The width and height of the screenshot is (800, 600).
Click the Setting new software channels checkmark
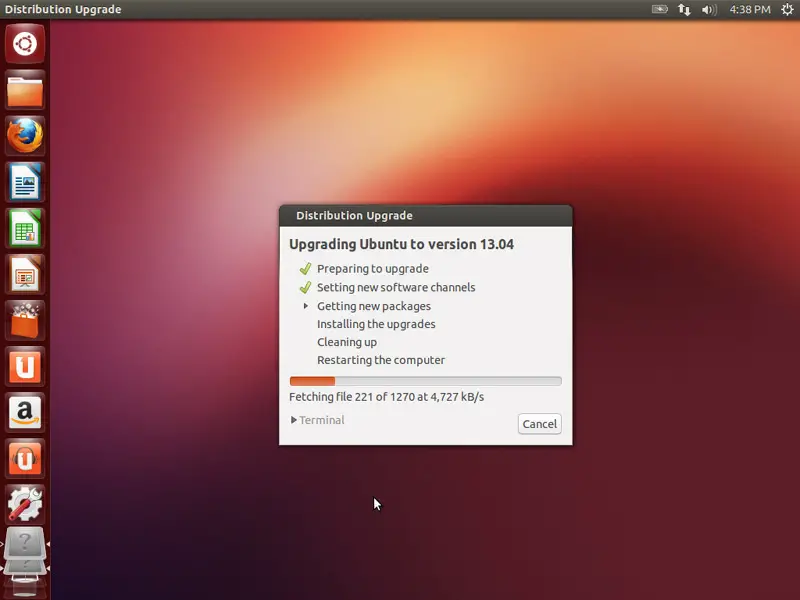(x=305, y=287)
